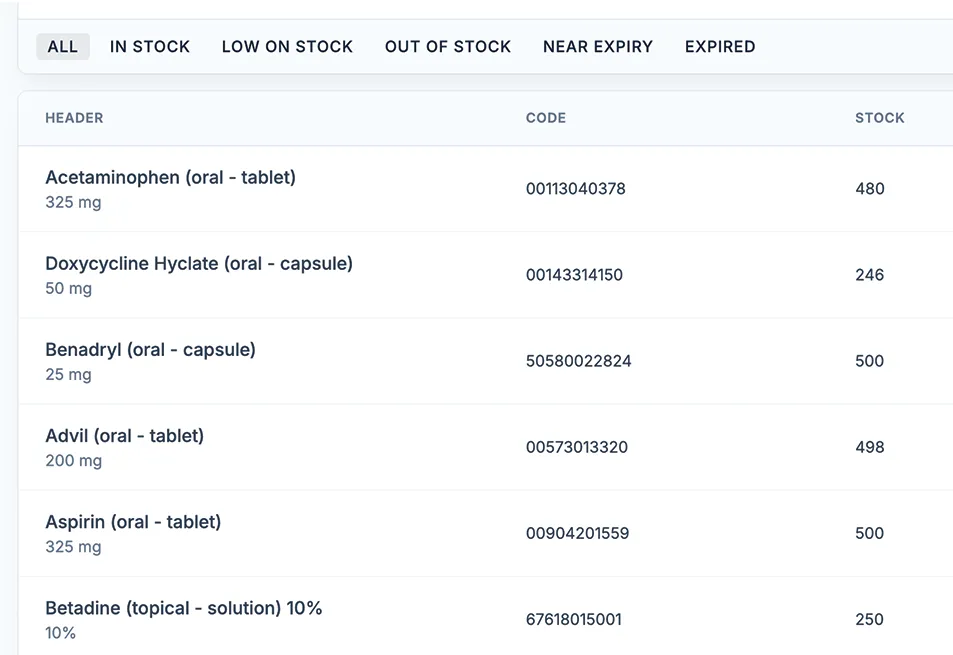Click the CODE column heading
The width and height of the screenshot is (953, 655).
(546, 118)
